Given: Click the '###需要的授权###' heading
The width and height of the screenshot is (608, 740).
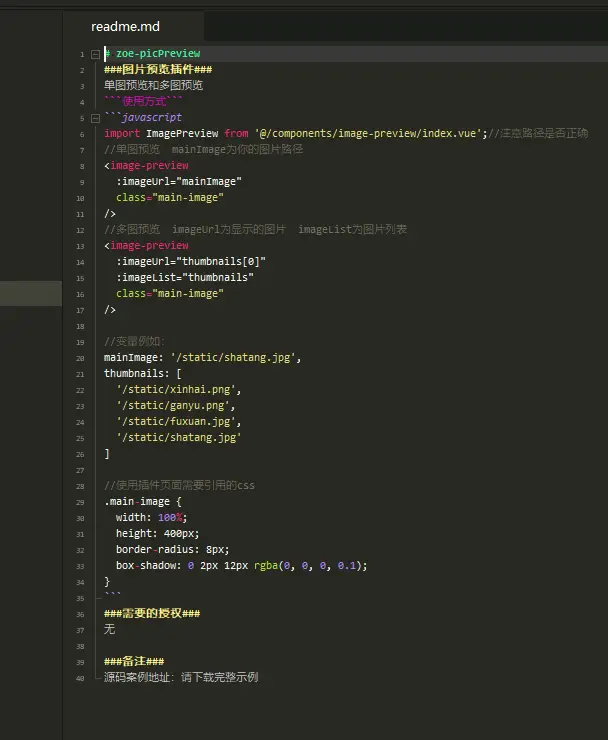Looking at the screenshot, I should click(152, 614).
